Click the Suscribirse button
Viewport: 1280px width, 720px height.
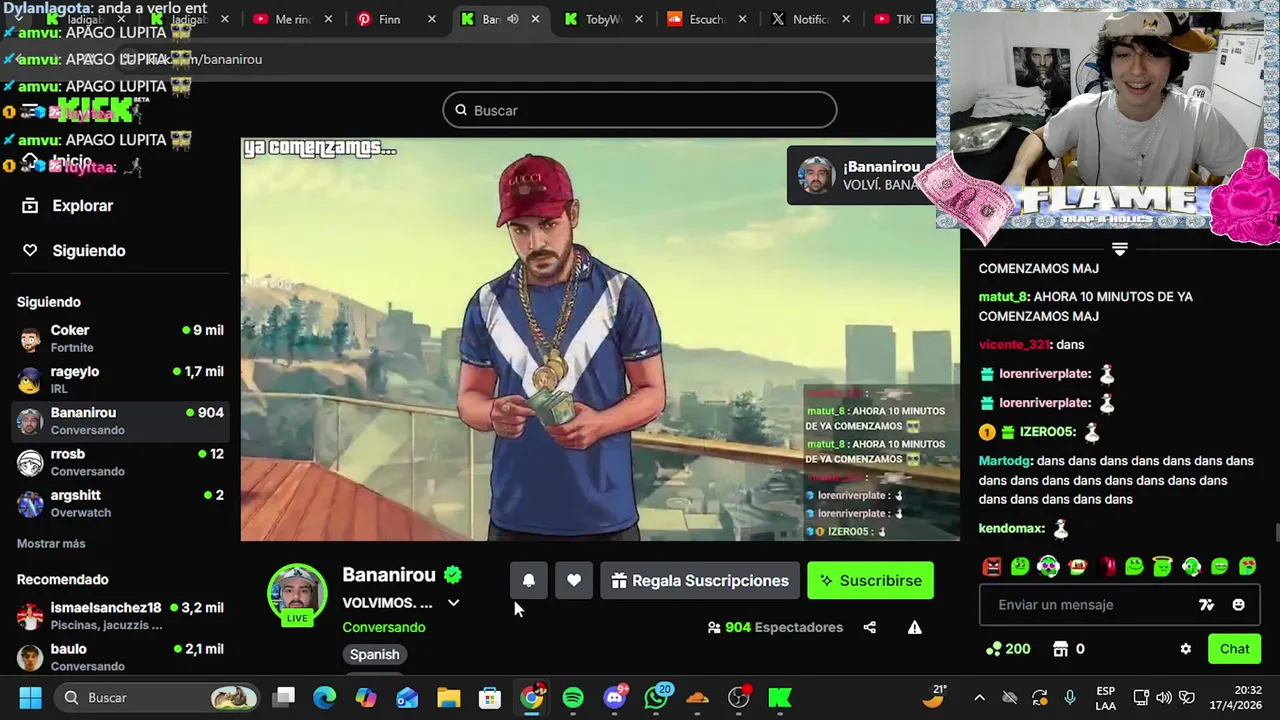click(871, 581)
